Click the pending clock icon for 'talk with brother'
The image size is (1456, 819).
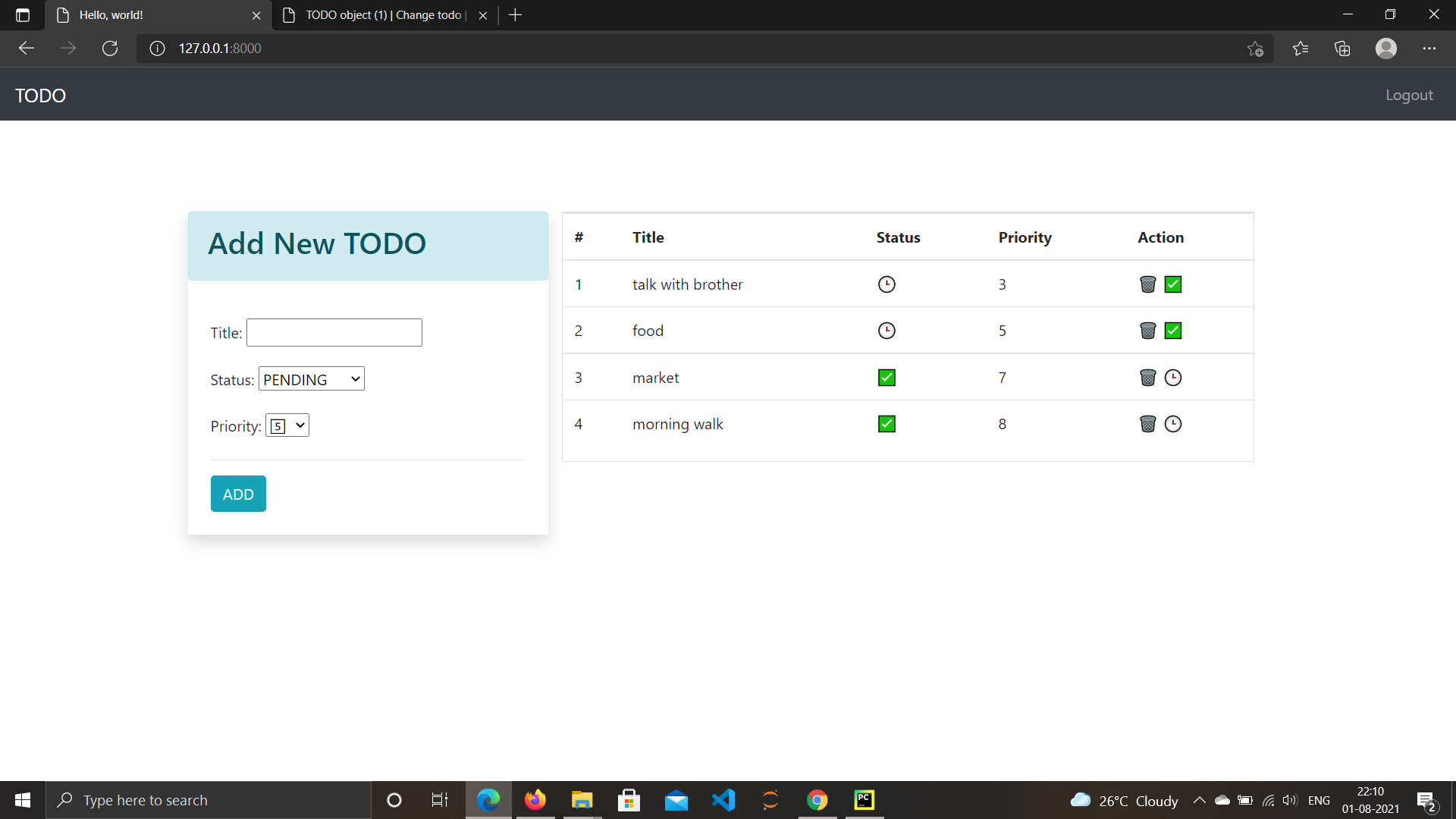[x=886, y=284]
